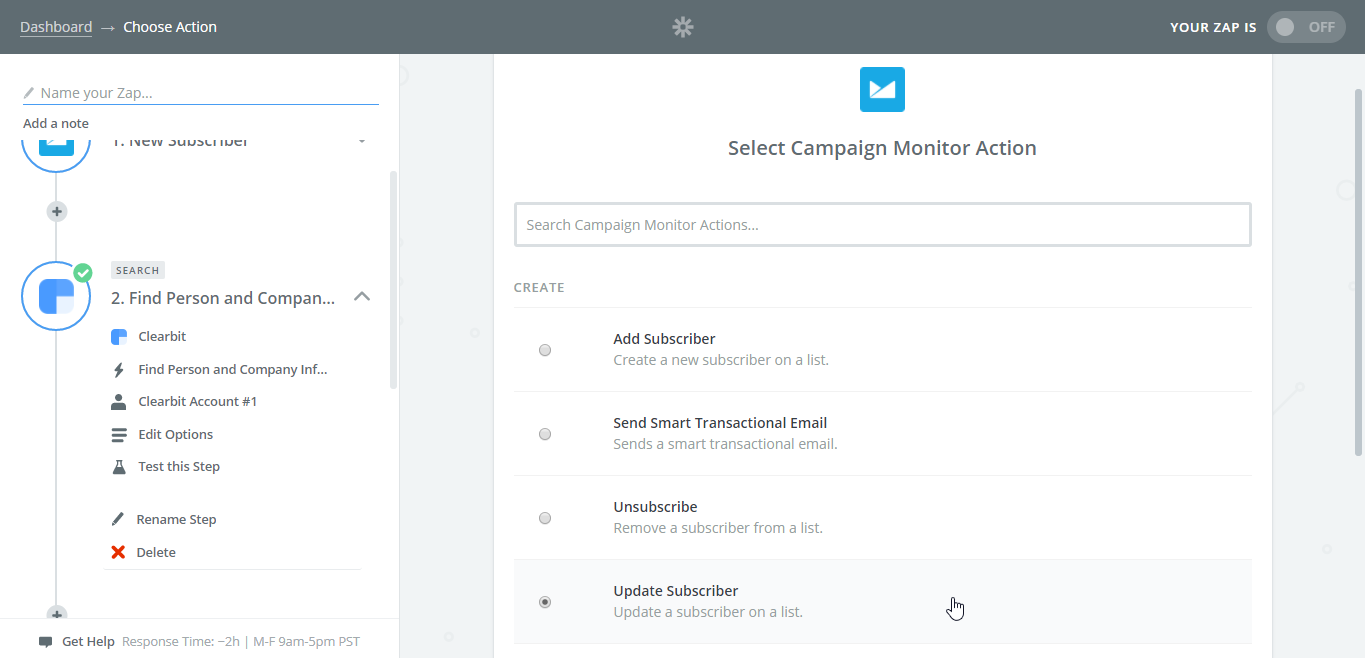Select the Add Subscriber radio button
This screenshot has width=1365, height=658.
[545, 350]
